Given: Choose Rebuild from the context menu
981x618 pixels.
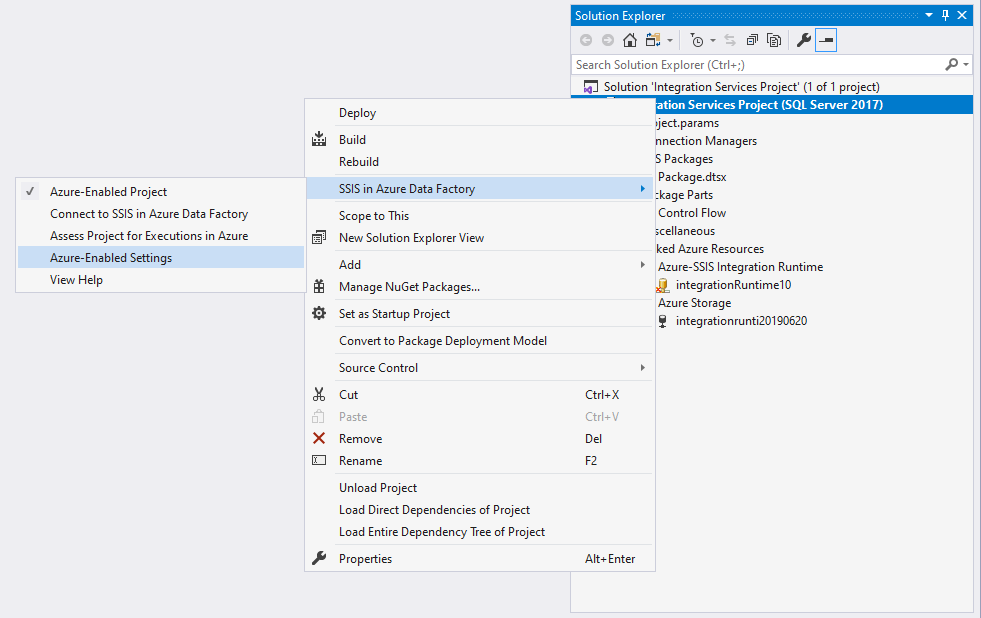Looking at the screenshot, I should pos(360,161).
